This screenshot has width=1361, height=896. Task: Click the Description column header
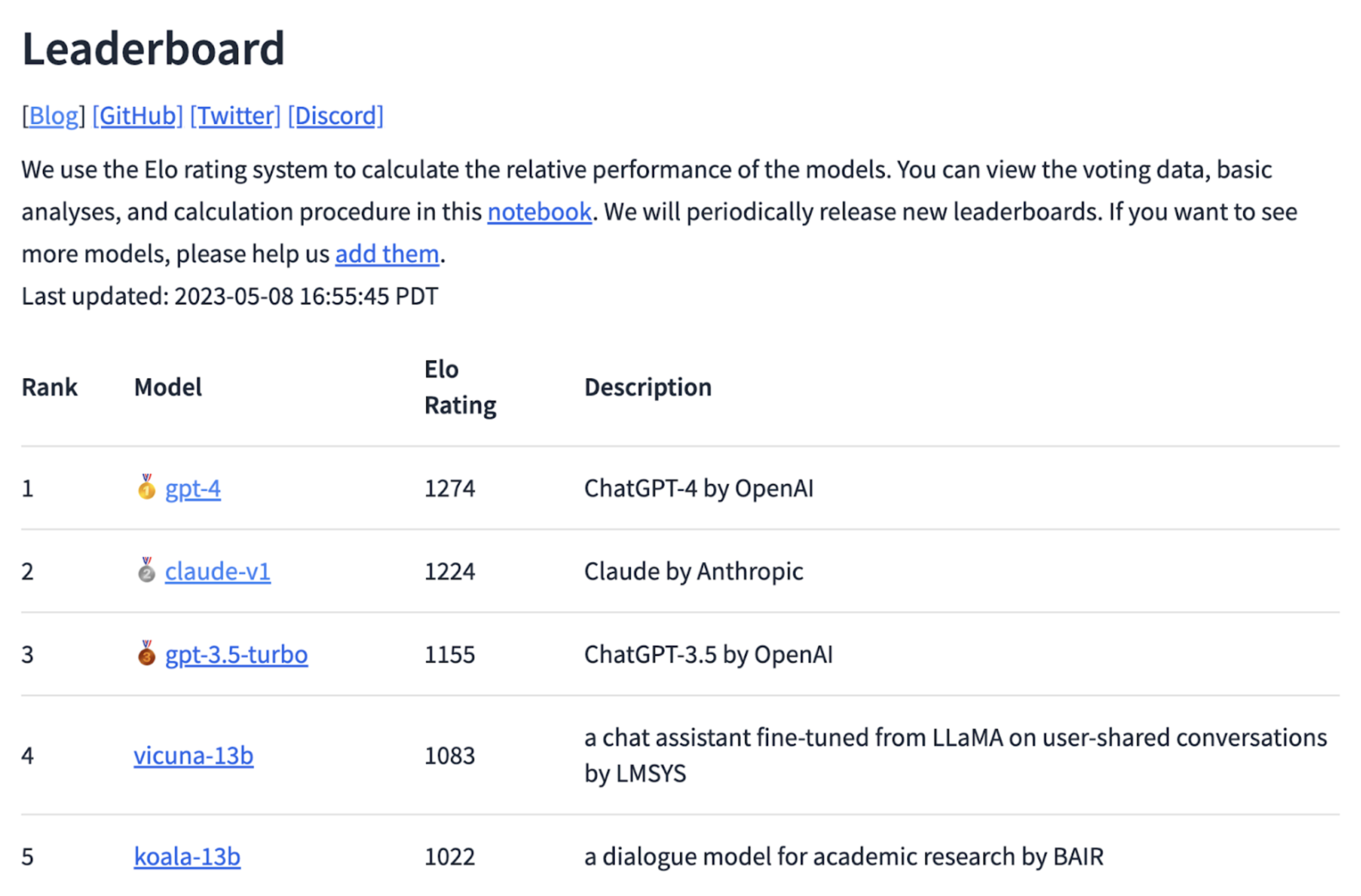(x=648, y=387)
